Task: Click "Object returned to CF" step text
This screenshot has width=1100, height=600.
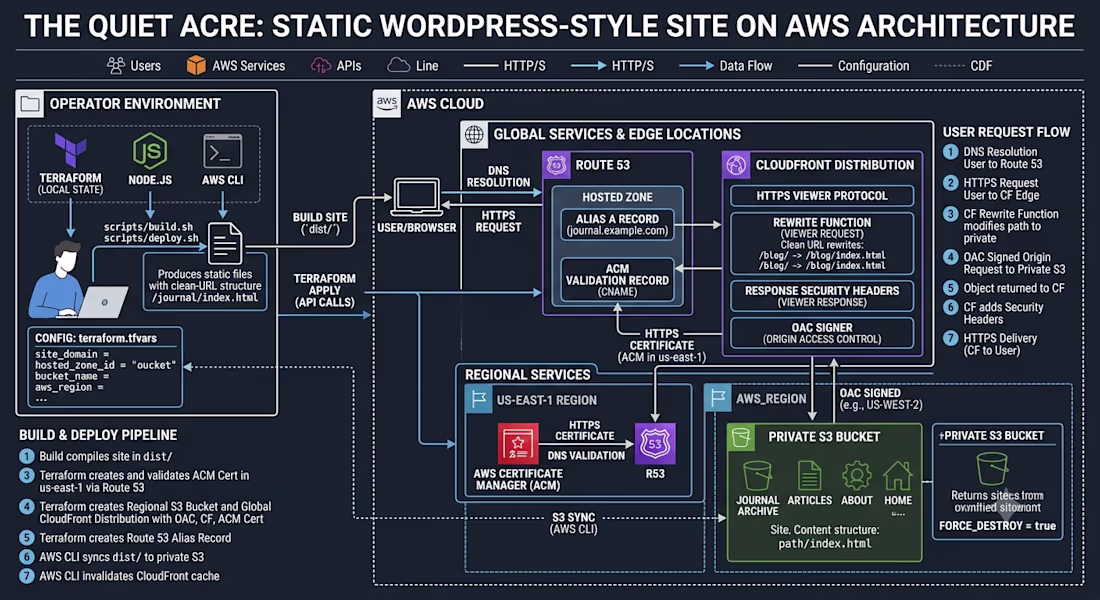Action: pos(1014,288)
